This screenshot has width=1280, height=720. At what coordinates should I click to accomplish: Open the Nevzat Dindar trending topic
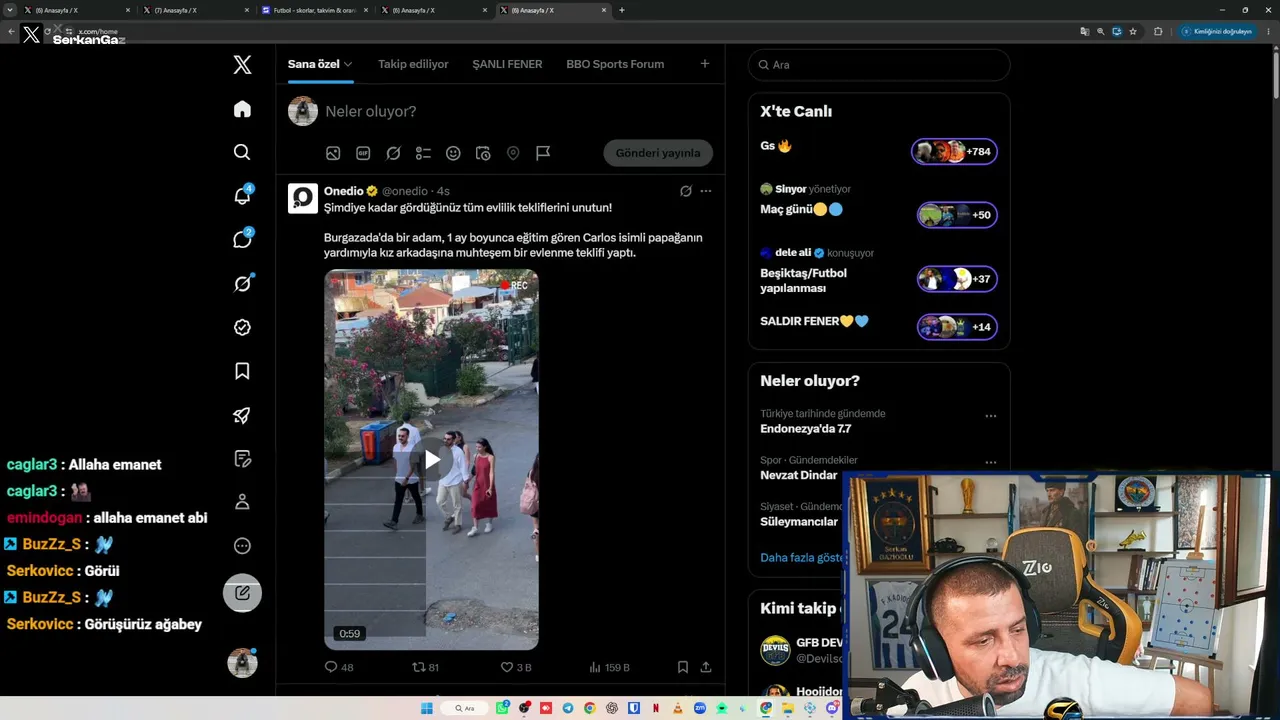(x=798, y=475)
